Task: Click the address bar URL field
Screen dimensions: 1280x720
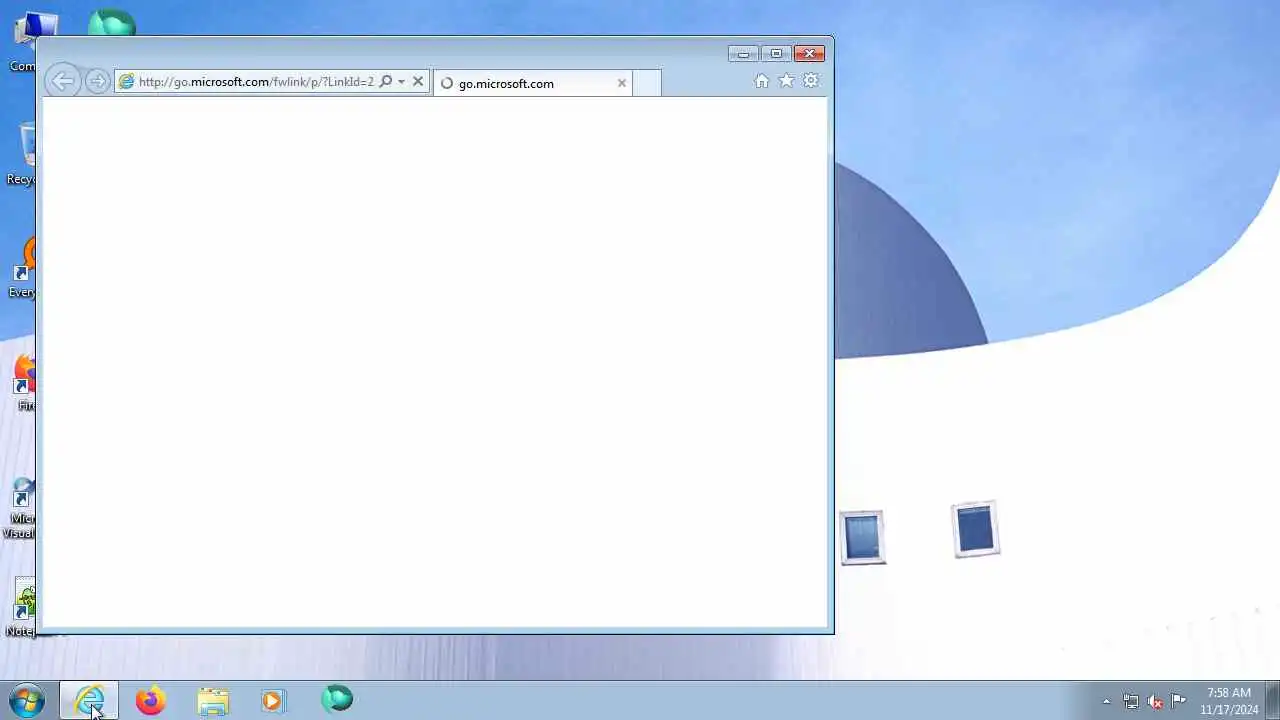Action: click(x=256, y=82)
